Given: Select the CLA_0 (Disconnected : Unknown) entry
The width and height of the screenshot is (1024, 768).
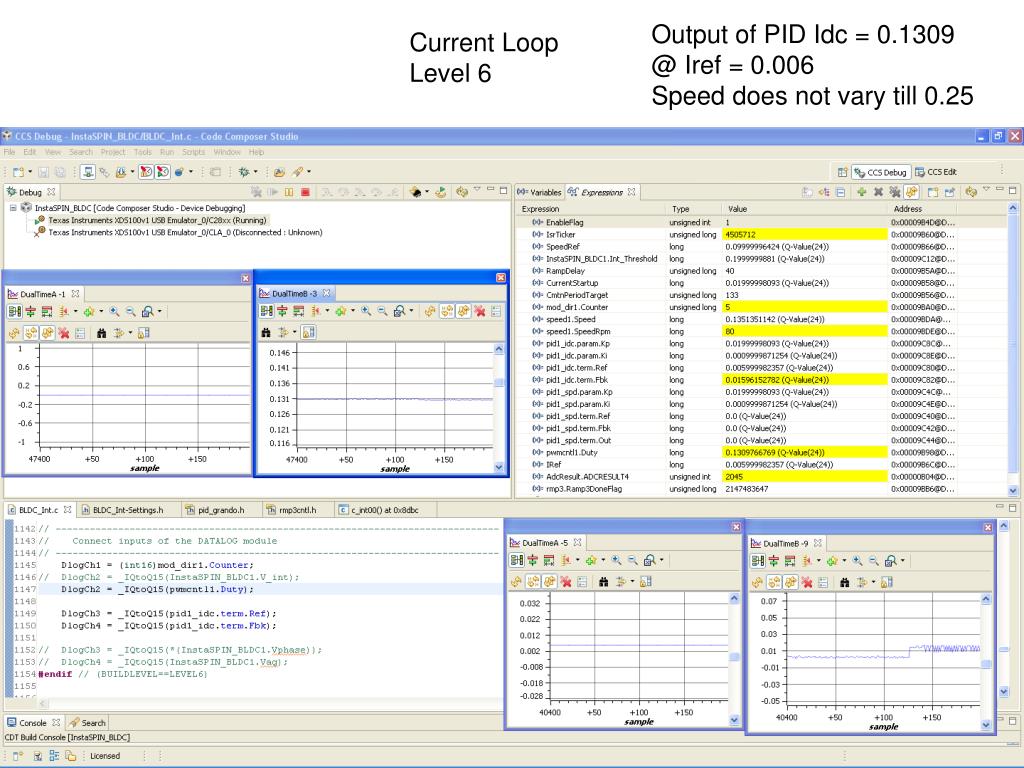Looking at the screenshot, I should (x=178, y=232).
